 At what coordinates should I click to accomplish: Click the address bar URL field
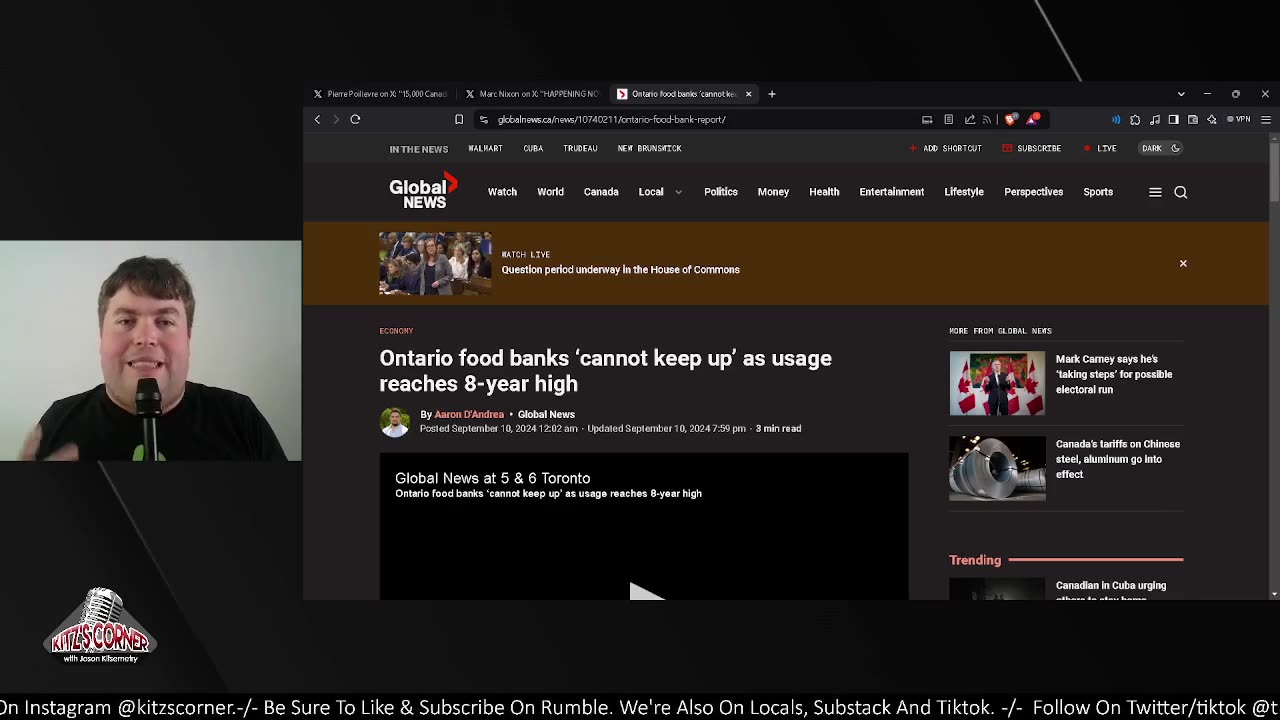click(700, 119)
